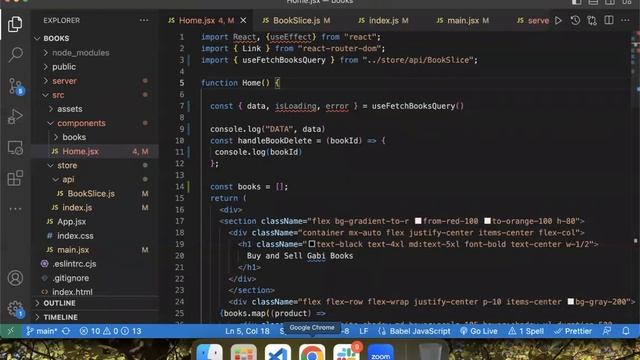Open remote window indicator in status bar
Screen dimensions: 640x360
coord(11,331)
